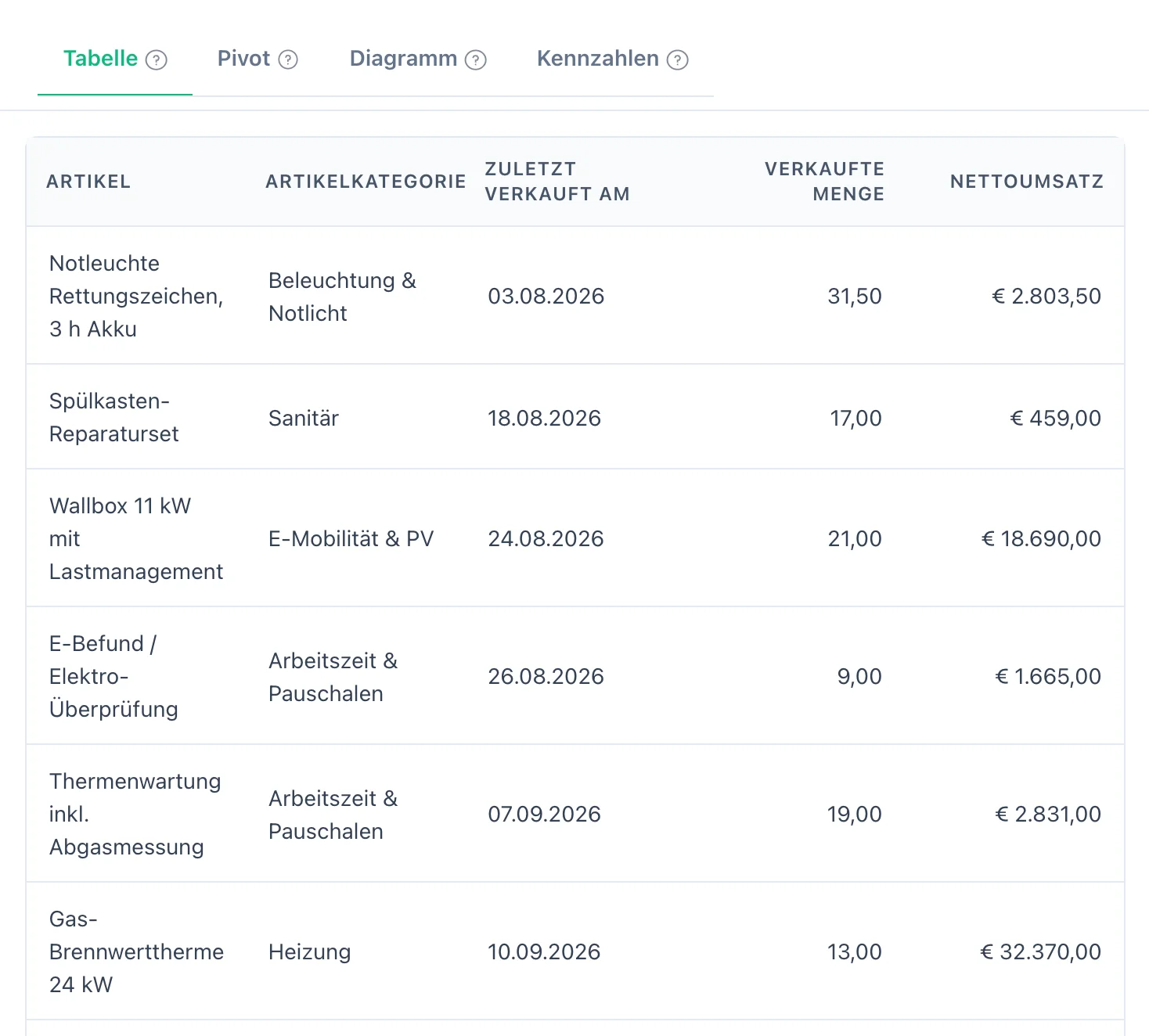The image size is (1149, 1036).
Task: Select Gas-Brennwerttherme 24 kW article
Action: coord(136,951)
